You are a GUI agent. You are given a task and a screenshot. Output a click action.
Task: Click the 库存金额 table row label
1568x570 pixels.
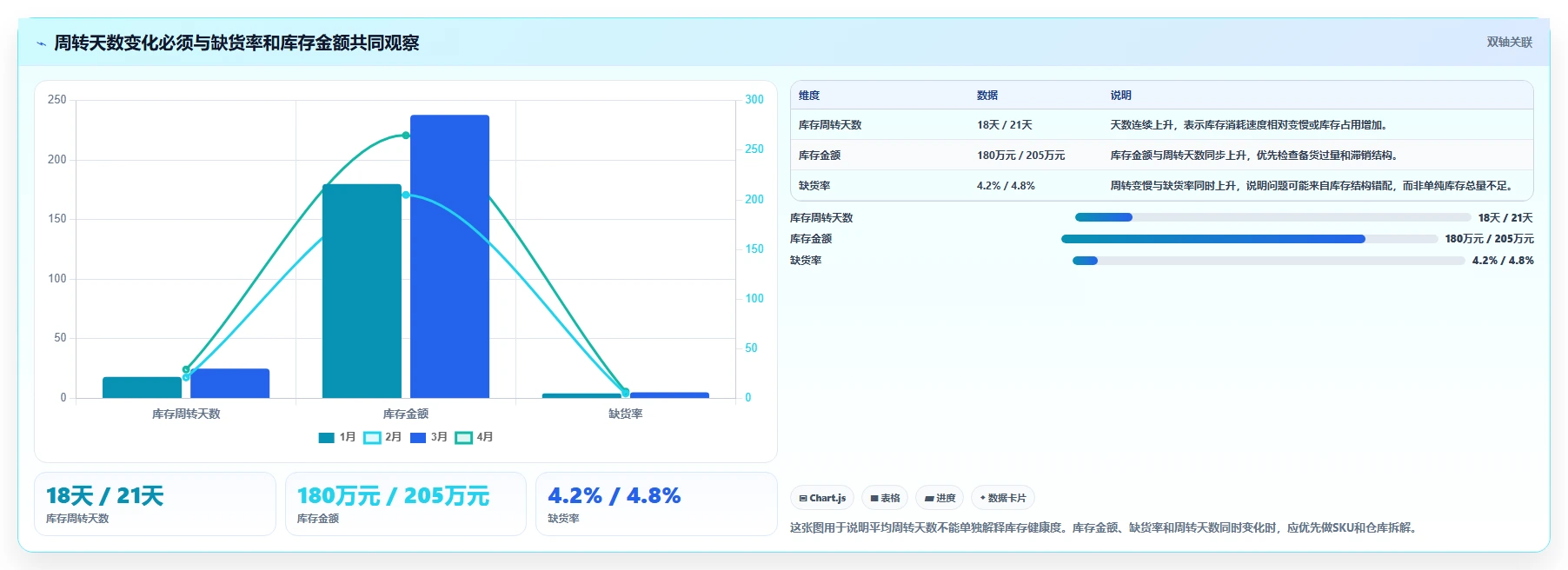820,156
